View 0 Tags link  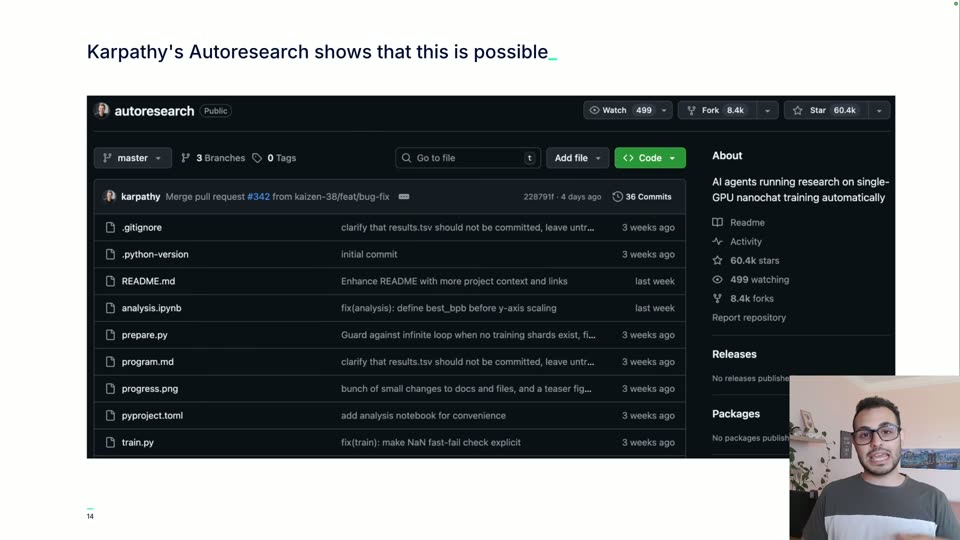pos(282,158)
